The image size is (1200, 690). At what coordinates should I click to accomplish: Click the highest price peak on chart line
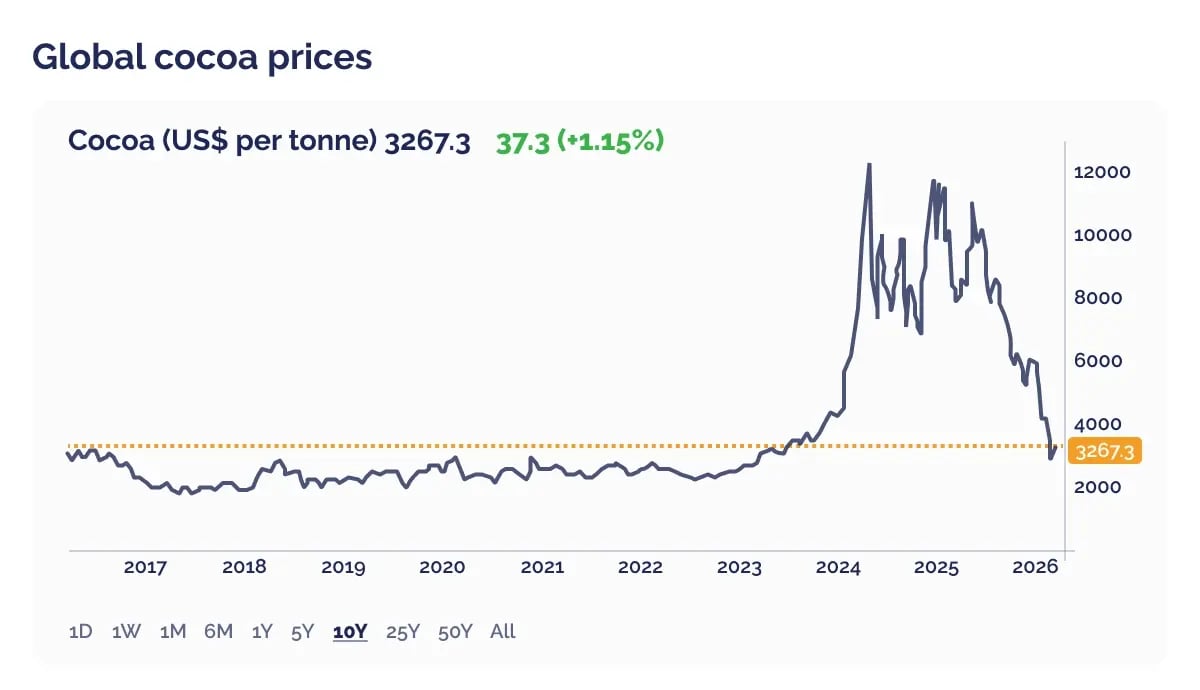tap(869, 164)
